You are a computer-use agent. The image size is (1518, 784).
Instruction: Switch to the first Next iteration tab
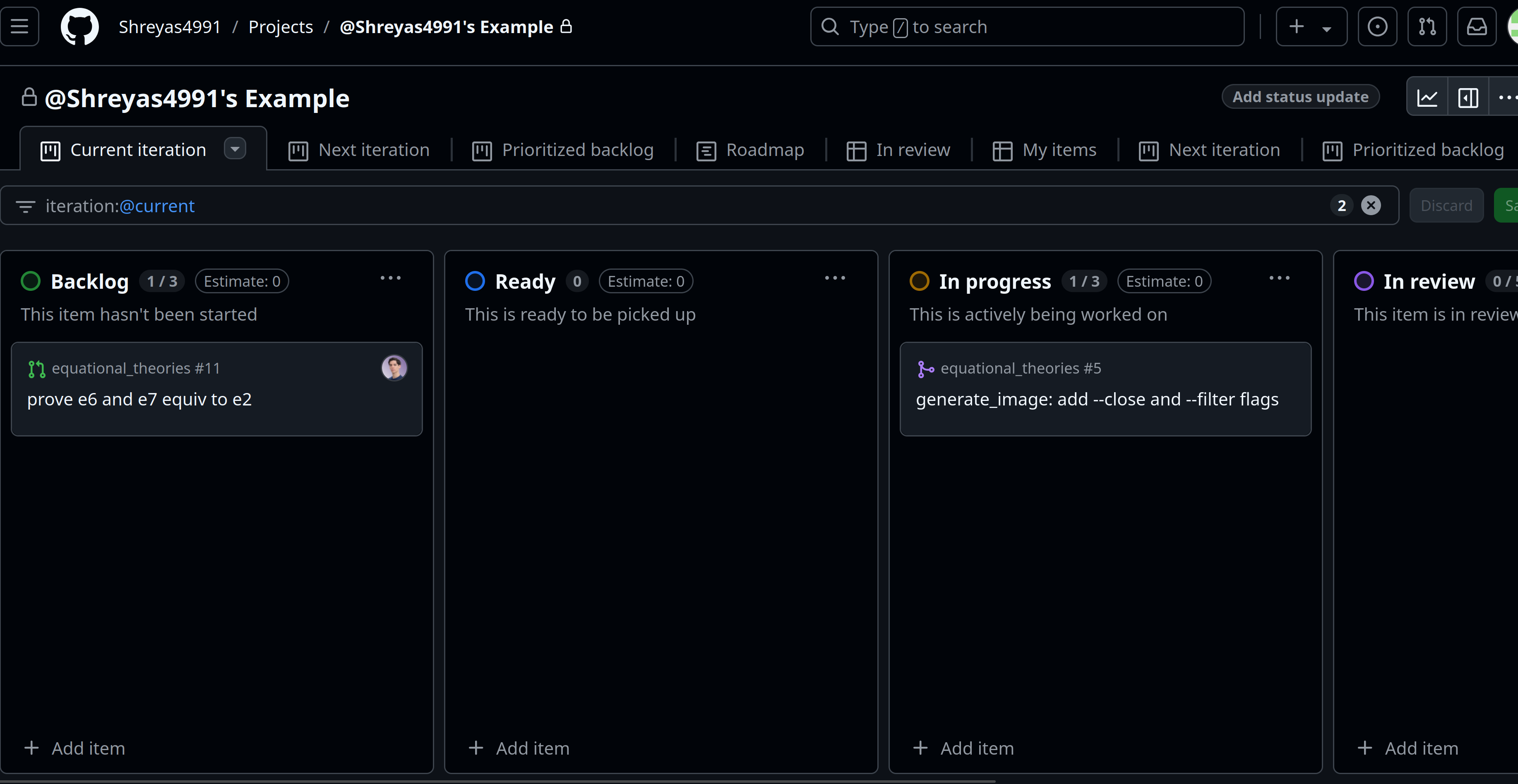[x=359, y=150]
